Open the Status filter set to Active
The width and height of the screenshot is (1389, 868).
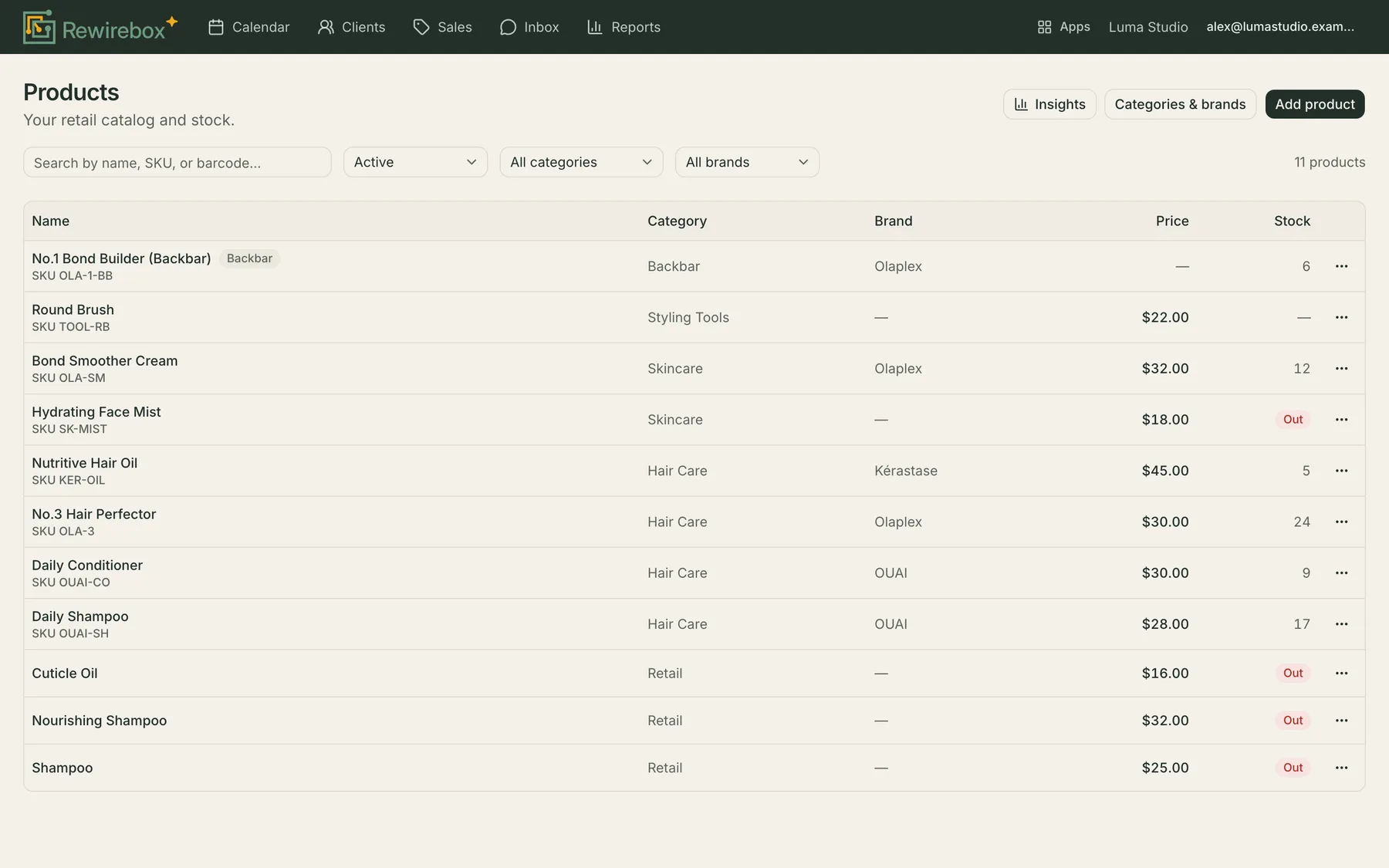pos(415,162)
